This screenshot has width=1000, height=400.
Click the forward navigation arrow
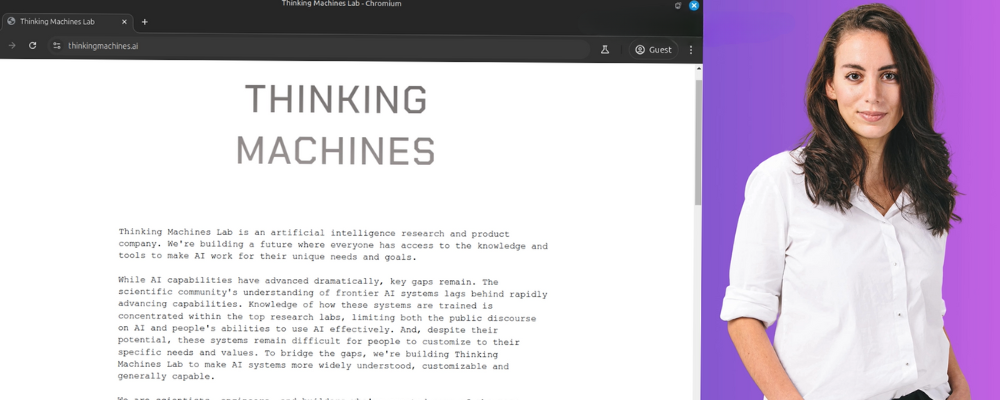[12, 46]
